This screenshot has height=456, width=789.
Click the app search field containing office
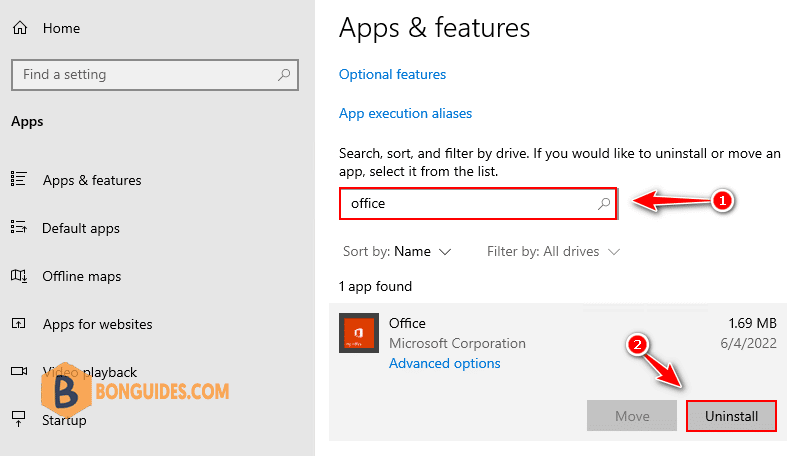478,204
